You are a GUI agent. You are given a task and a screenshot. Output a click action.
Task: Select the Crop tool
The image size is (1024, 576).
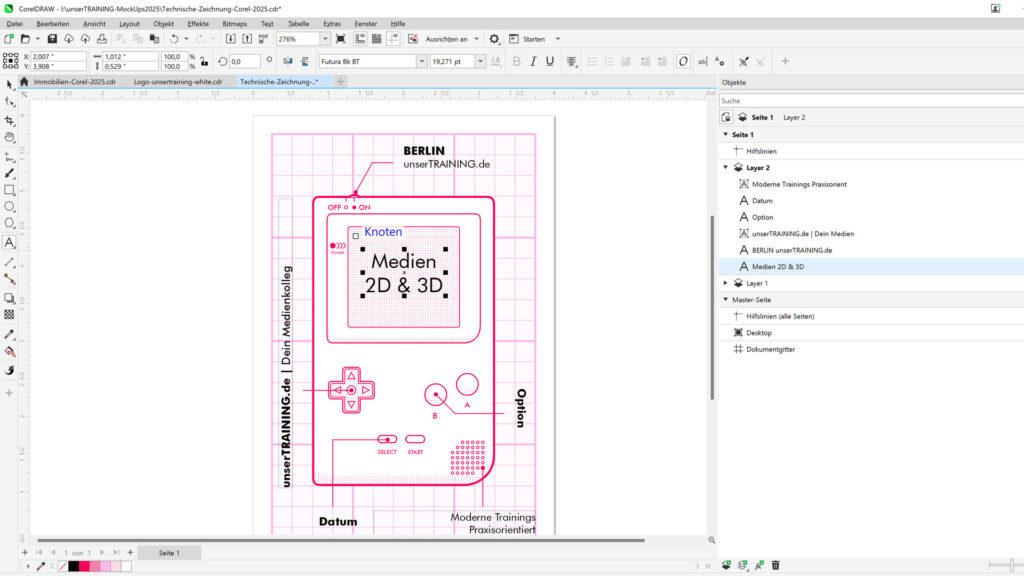pos(9,121)
